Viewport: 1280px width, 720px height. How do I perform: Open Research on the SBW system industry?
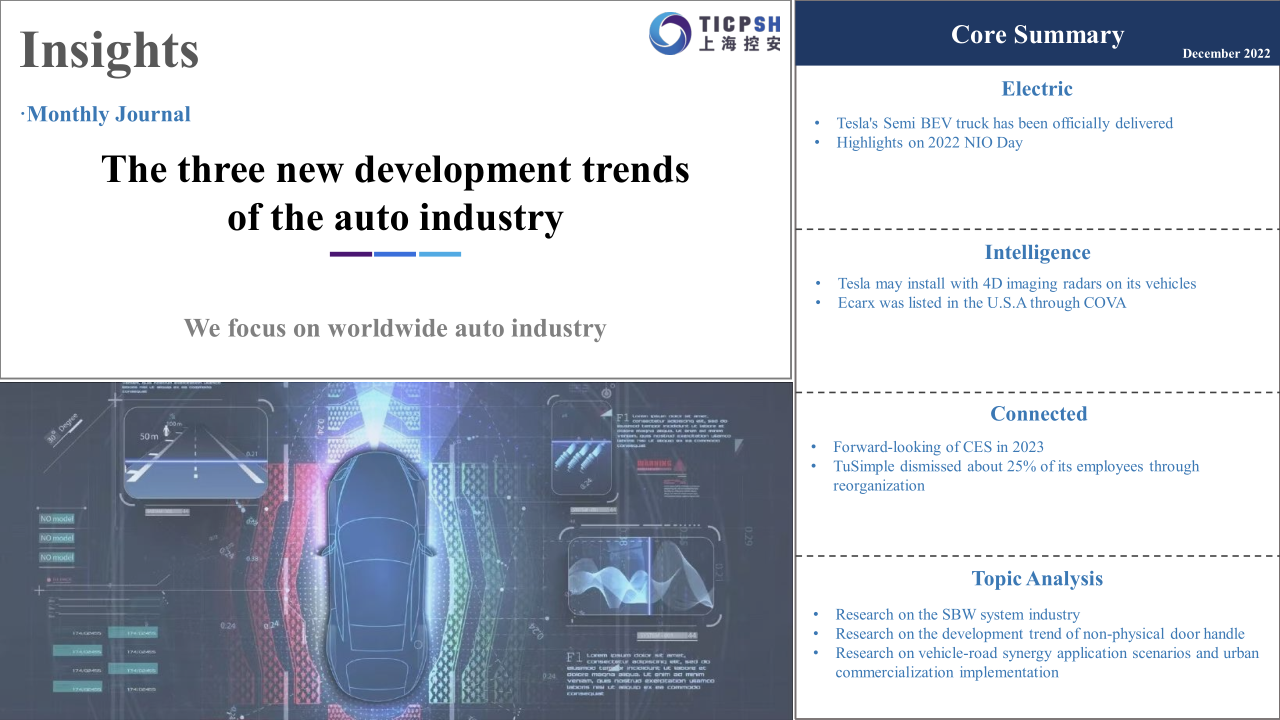[957, 614]
